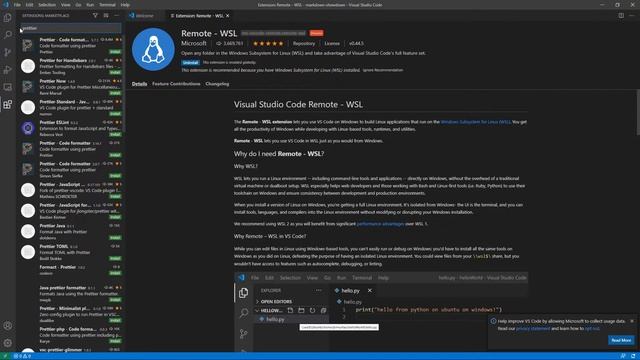Click the five-star rating of Remote - WSL
The height and width of the screenshot is (360, 640).
pos(268,43)
